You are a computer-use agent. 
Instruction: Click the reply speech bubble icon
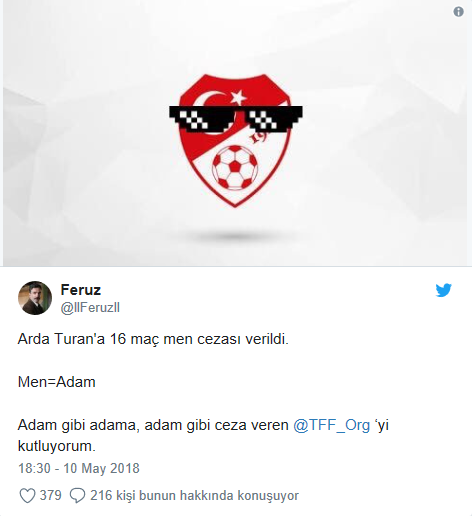tap(77, 496)
